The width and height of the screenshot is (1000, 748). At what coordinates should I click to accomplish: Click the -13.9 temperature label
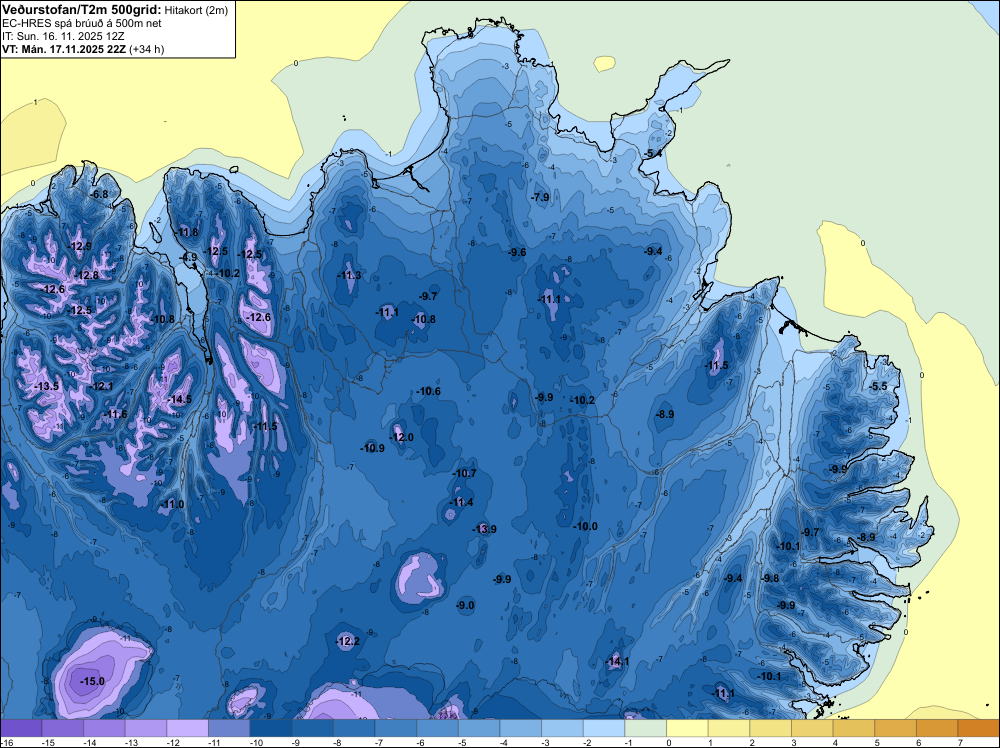click(x=484, y=529)
